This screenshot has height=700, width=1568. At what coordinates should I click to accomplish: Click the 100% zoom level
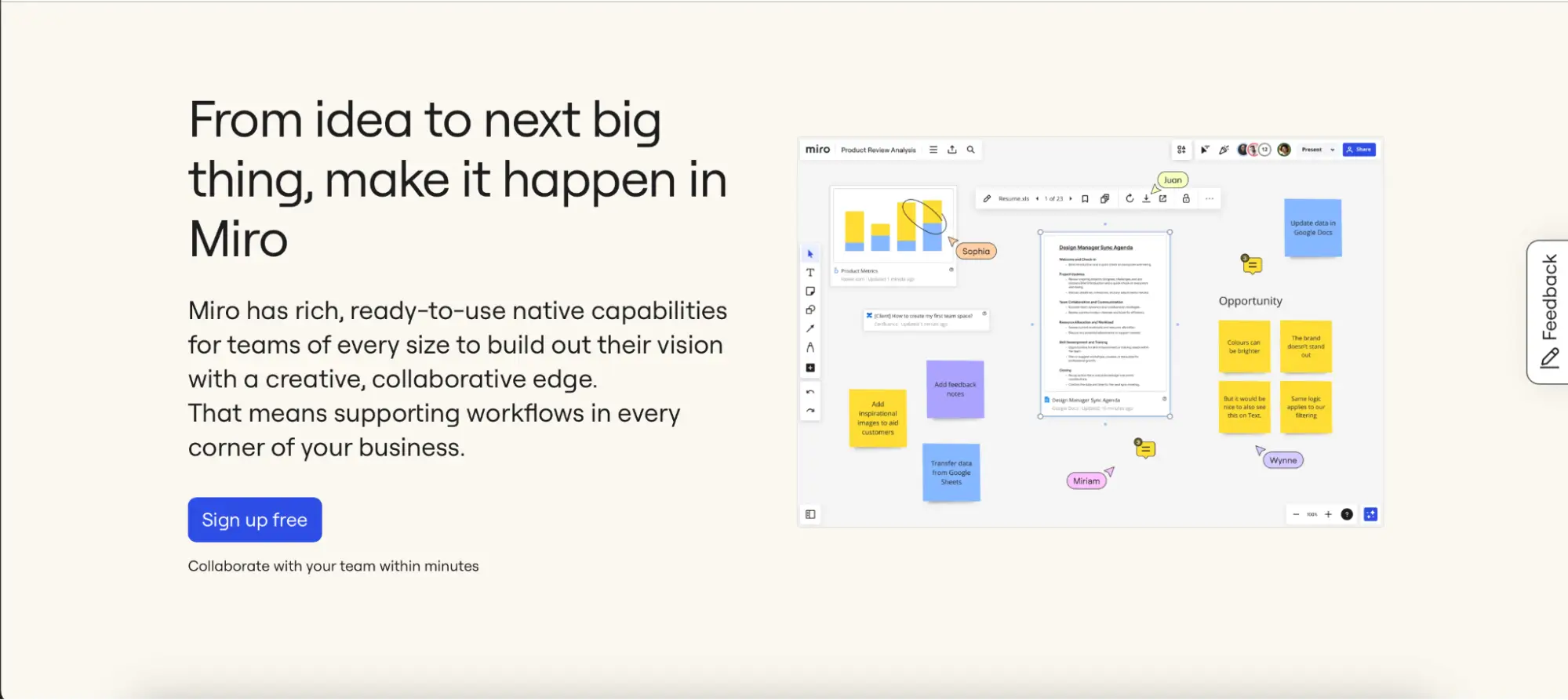point(1312,514)
